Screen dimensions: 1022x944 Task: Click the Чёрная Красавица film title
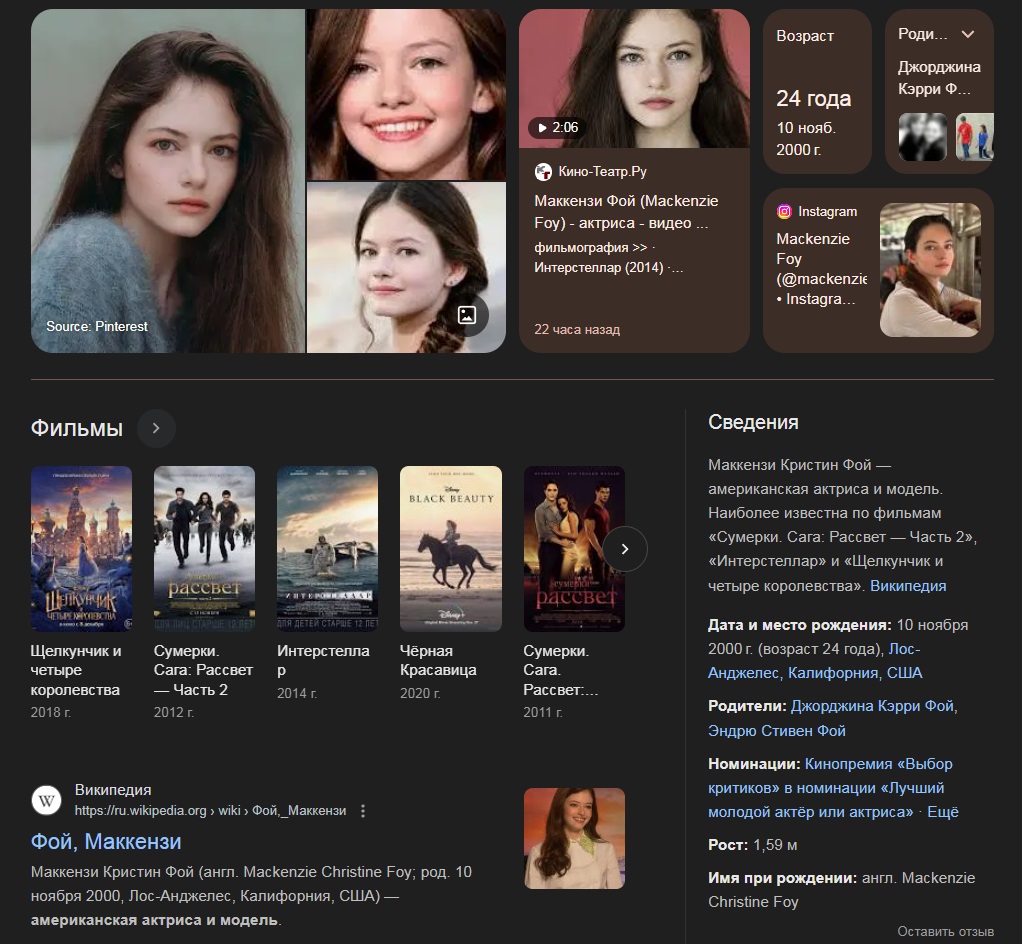(438, 660)
